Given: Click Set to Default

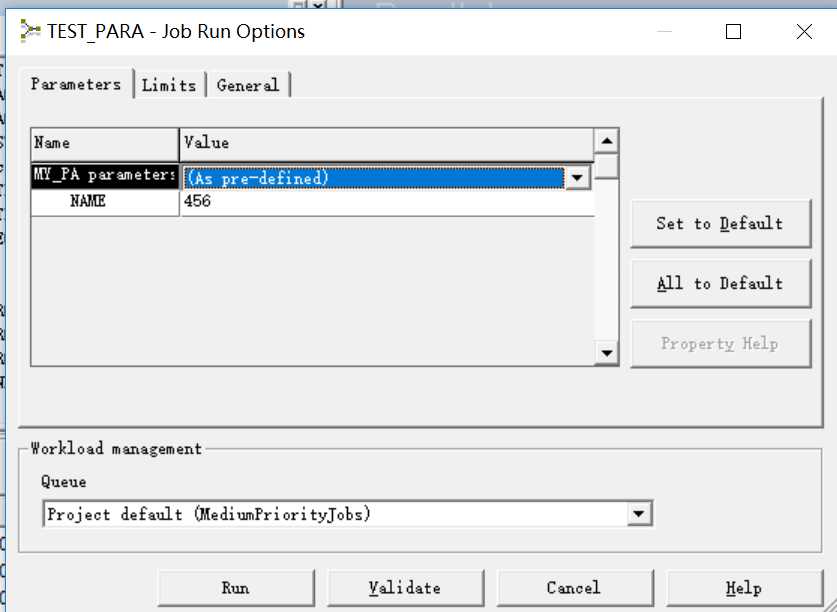Looking at the screenshot, I should click(720, 223).
